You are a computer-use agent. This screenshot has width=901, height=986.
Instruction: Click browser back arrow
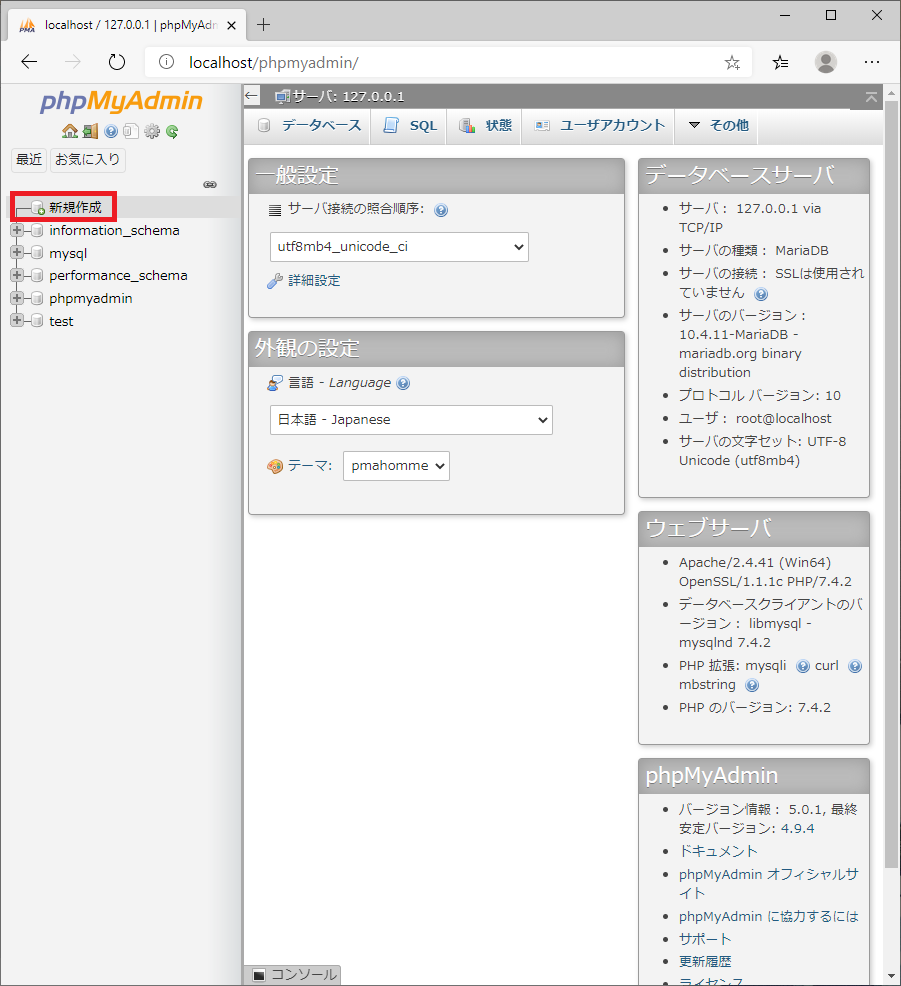(30, 62)
